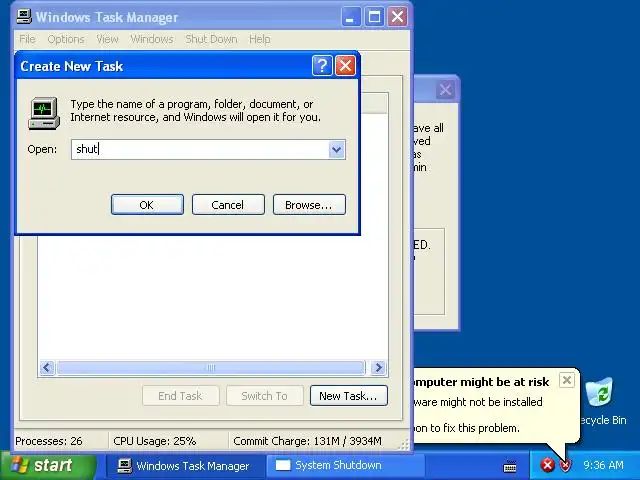Click the 'computer might be at risk' headline
The width and height of the screenshot is (640, 480).
(x=481, y=382)
